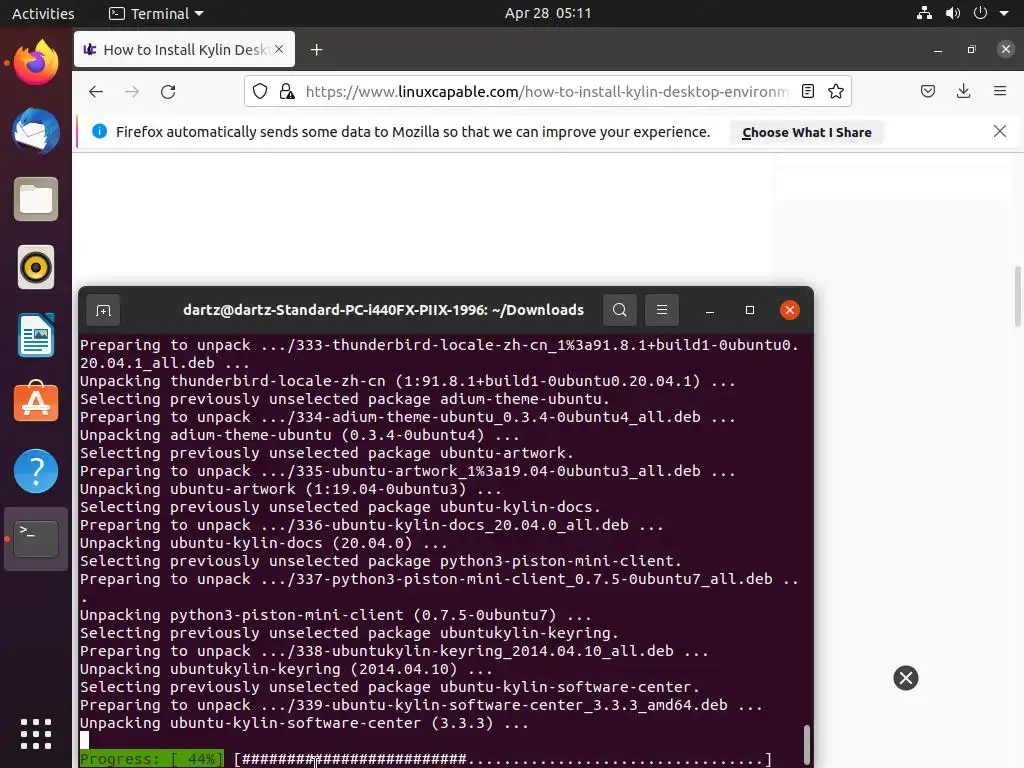Viewport: 1024px width, 768px height.
Task: Dismiss the Firefox data notification bar
Action: coord(1000,131)
